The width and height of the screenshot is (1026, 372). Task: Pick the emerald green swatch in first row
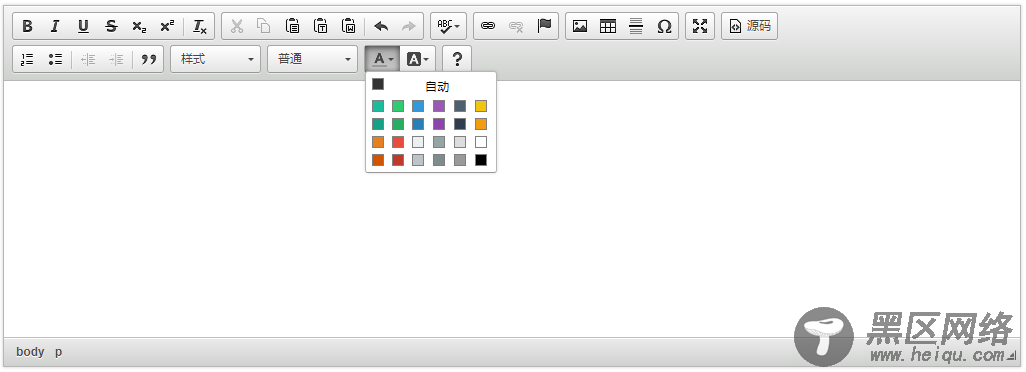point(398,106)
